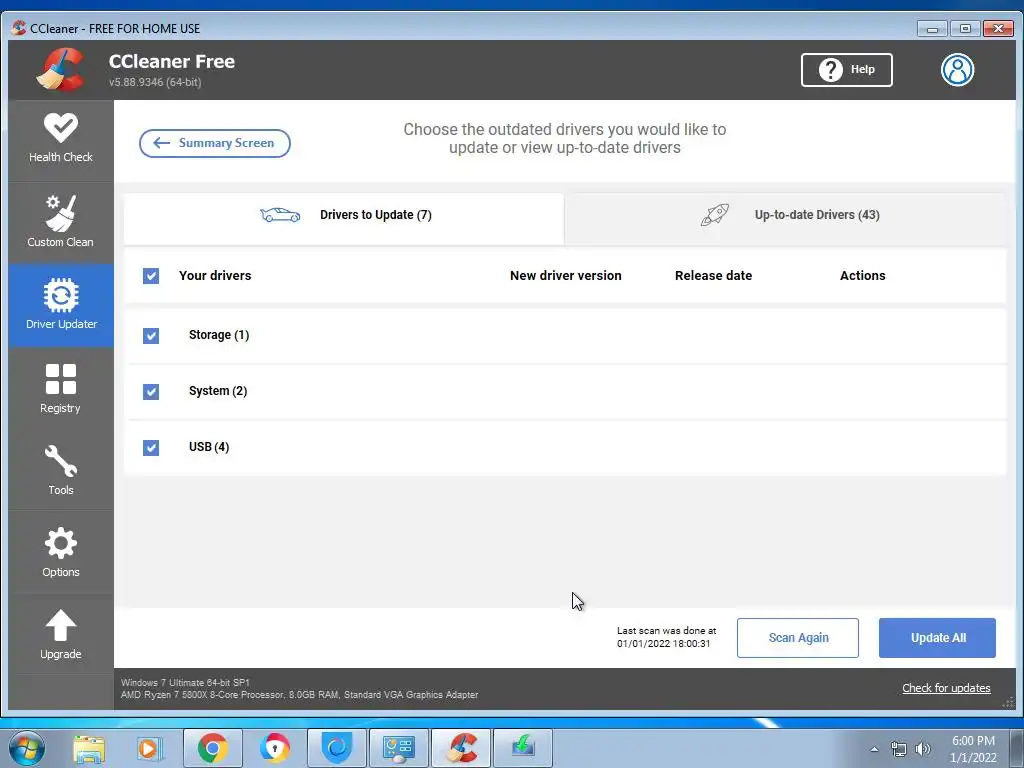Open the Windows Start menu
This screenshot has height=768, width=1024.
[27, 748]
